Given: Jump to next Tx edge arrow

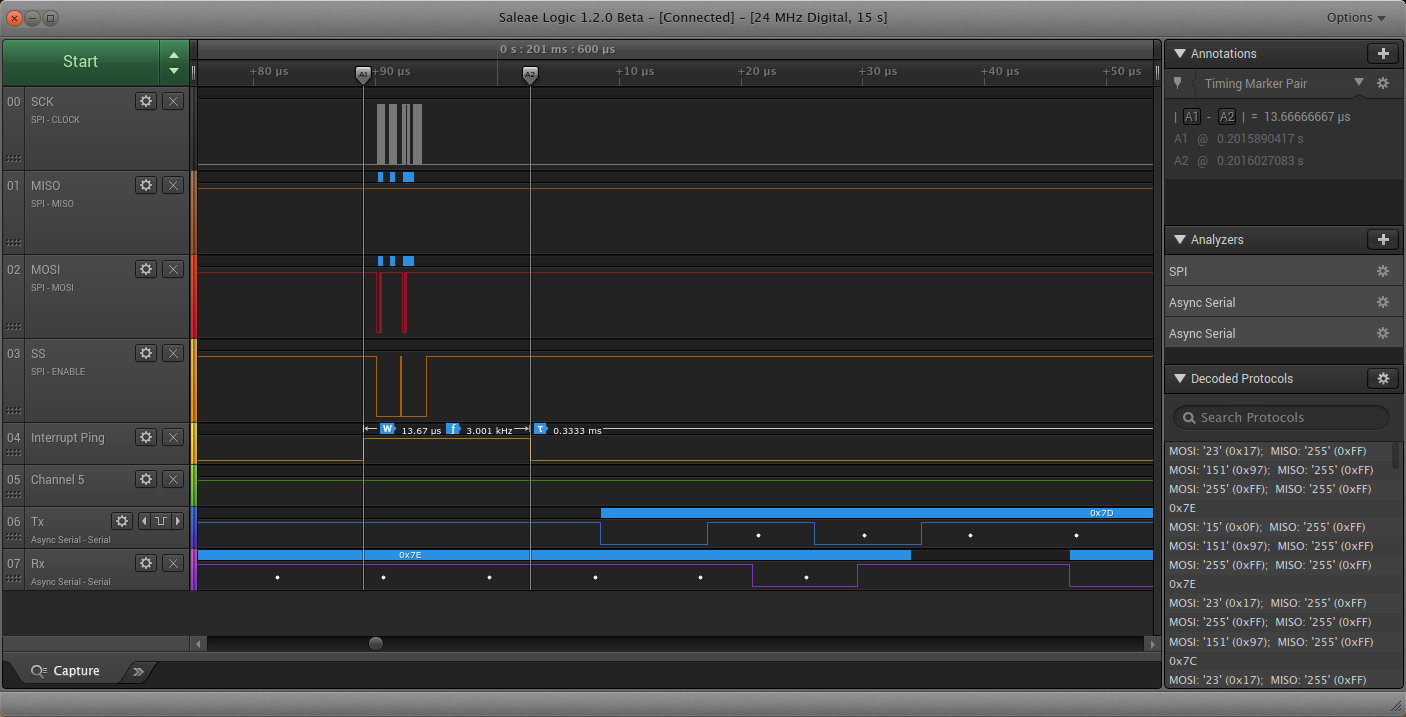Looking at the screenshot, I should pyautogui.click(x=178, y=521).
